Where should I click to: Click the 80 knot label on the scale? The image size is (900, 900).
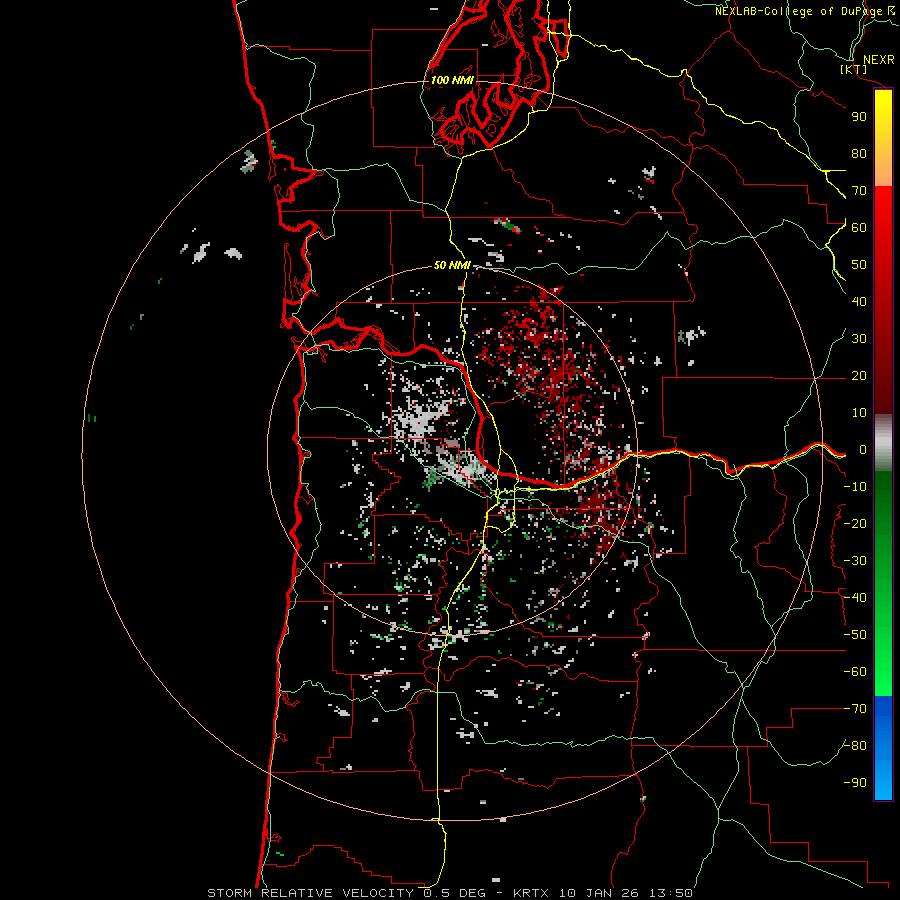[x=859, y=153]
